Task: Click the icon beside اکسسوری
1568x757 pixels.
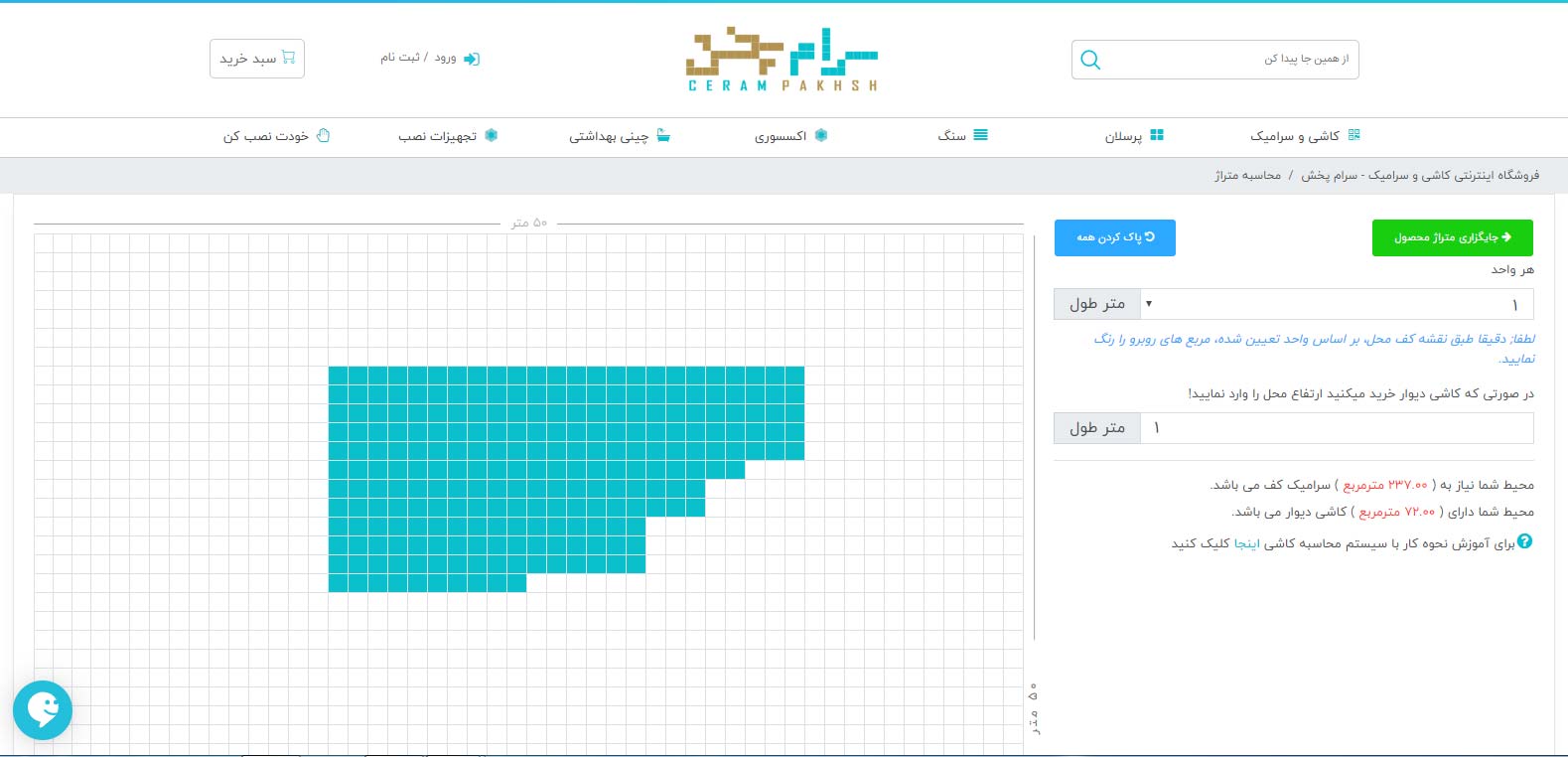Action: click(820, 135)
